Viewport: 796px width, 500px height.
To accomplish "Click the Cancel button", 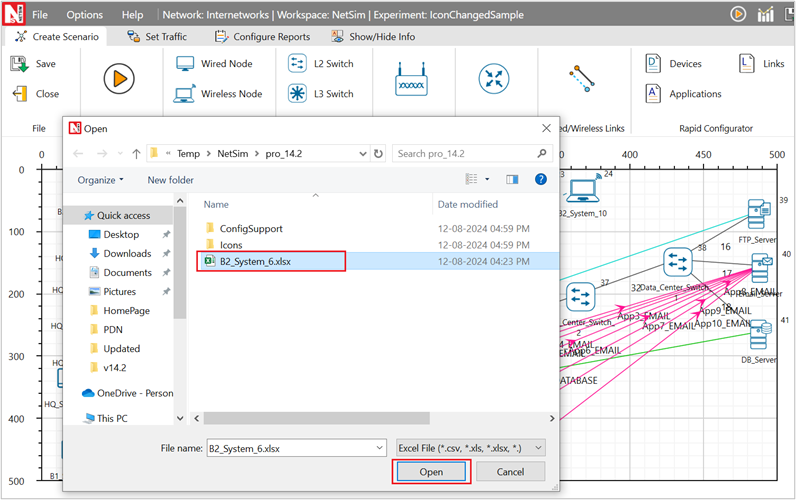I will [x=510, y=472].
